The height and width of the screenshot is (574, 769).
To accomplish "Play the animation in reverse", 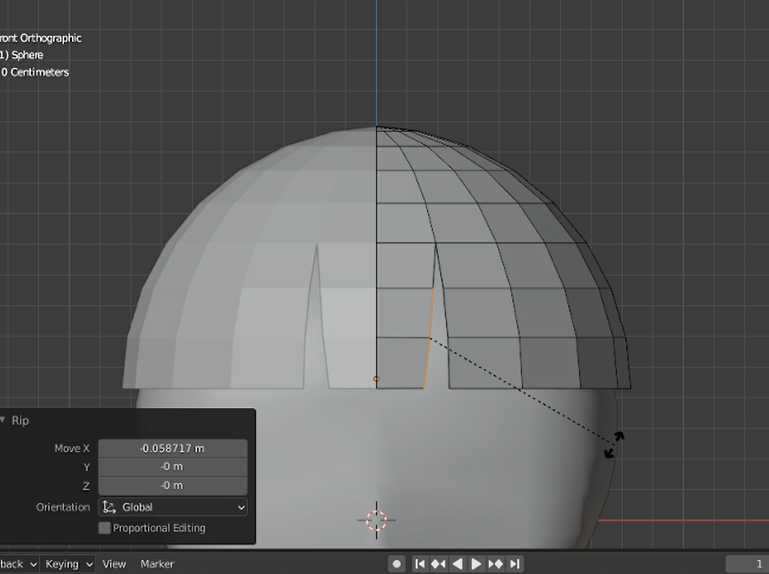I will point(457,564).
